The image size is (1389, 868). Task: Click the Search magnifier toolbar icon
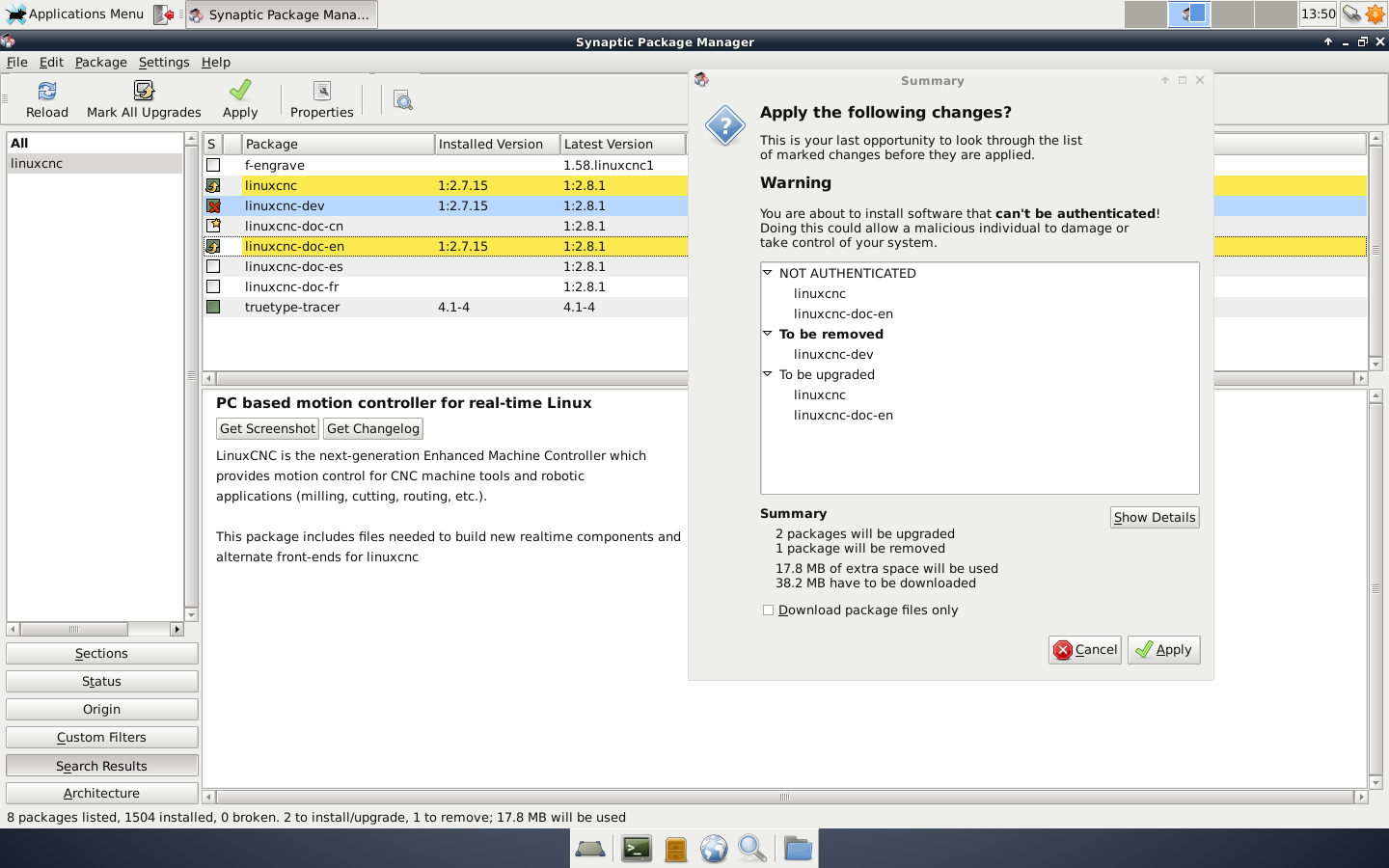tap(403, 100)
